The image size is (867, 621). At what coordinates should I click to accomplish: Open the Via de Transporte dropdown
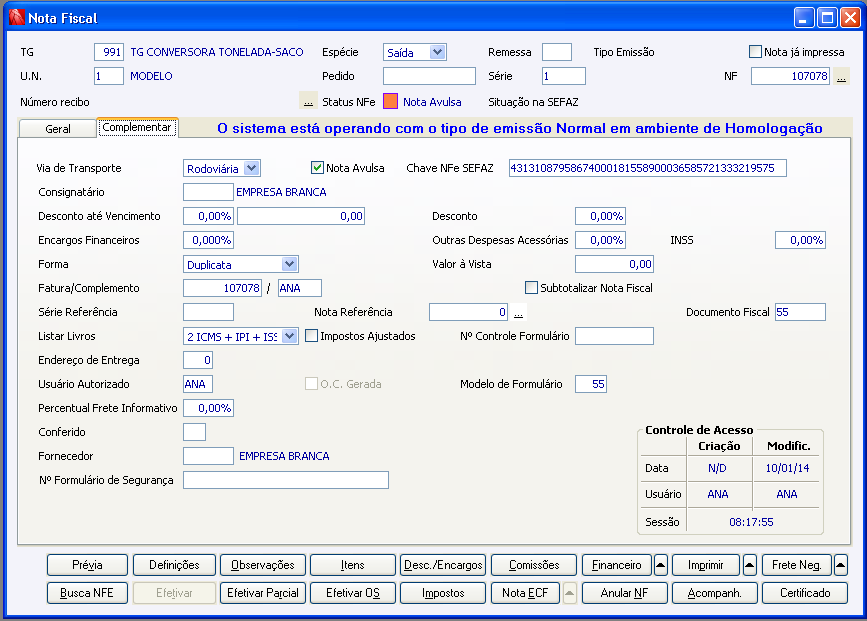click(252, 168)
